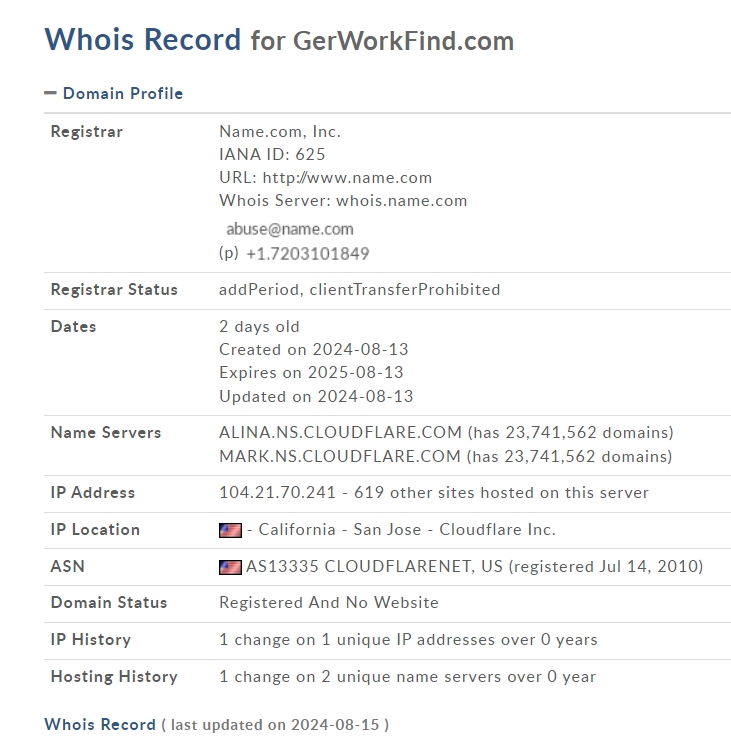Click the Registrar Status row label
The height and width of the screenshot is (739, 731).
coord(114,289)
